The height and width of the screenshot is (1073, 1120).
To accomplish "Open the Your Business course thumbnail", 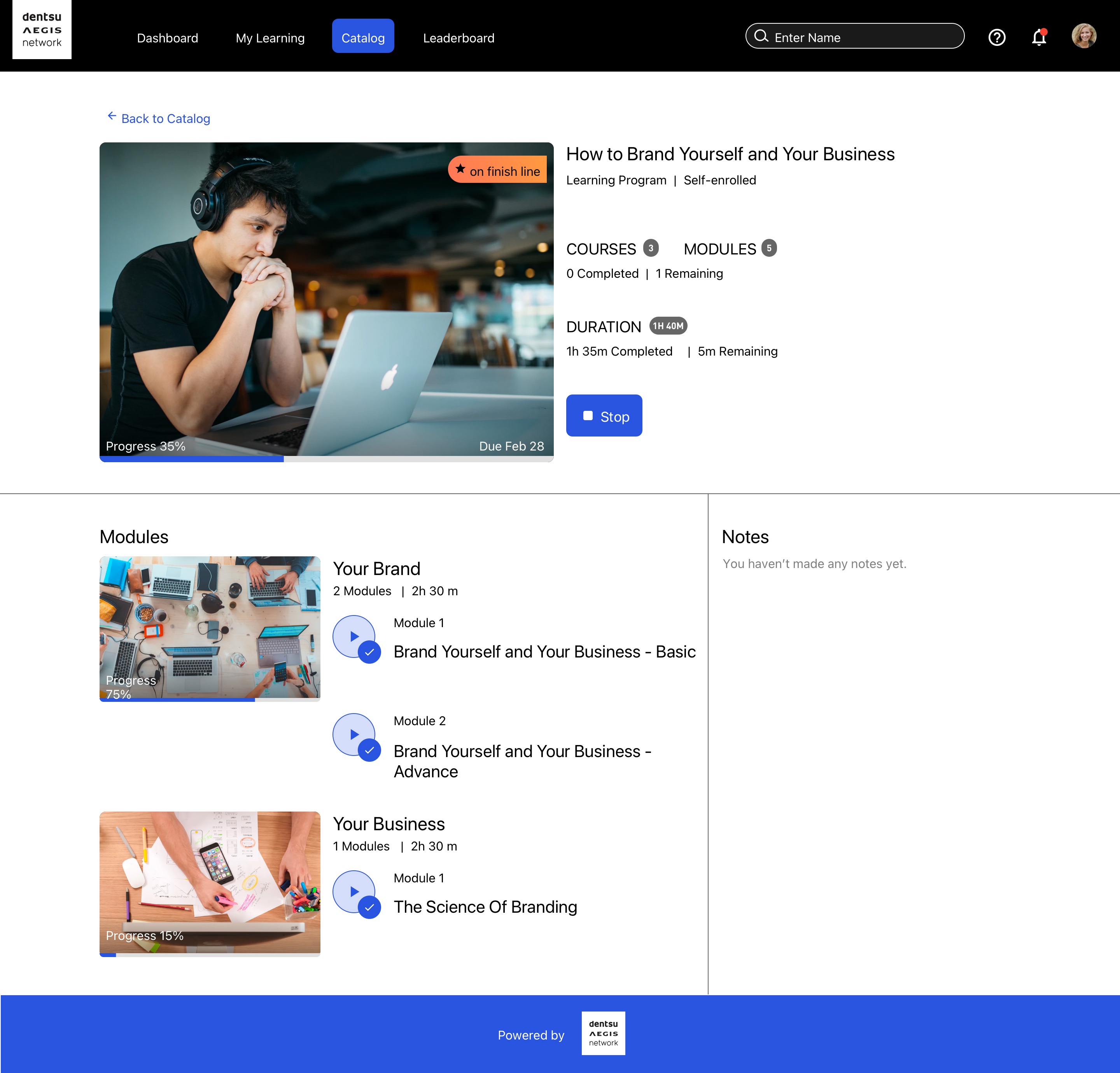I will 210,884.
